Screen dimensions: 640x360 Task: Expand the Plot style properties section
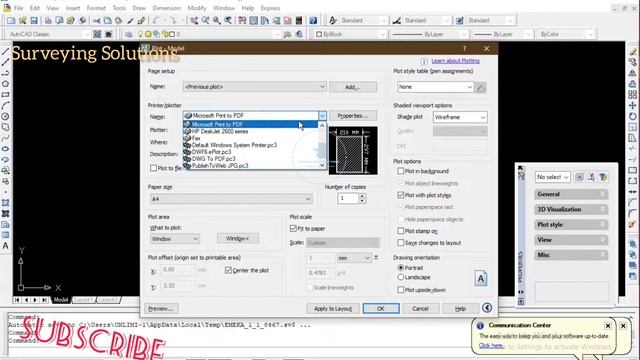pos(571,224)
